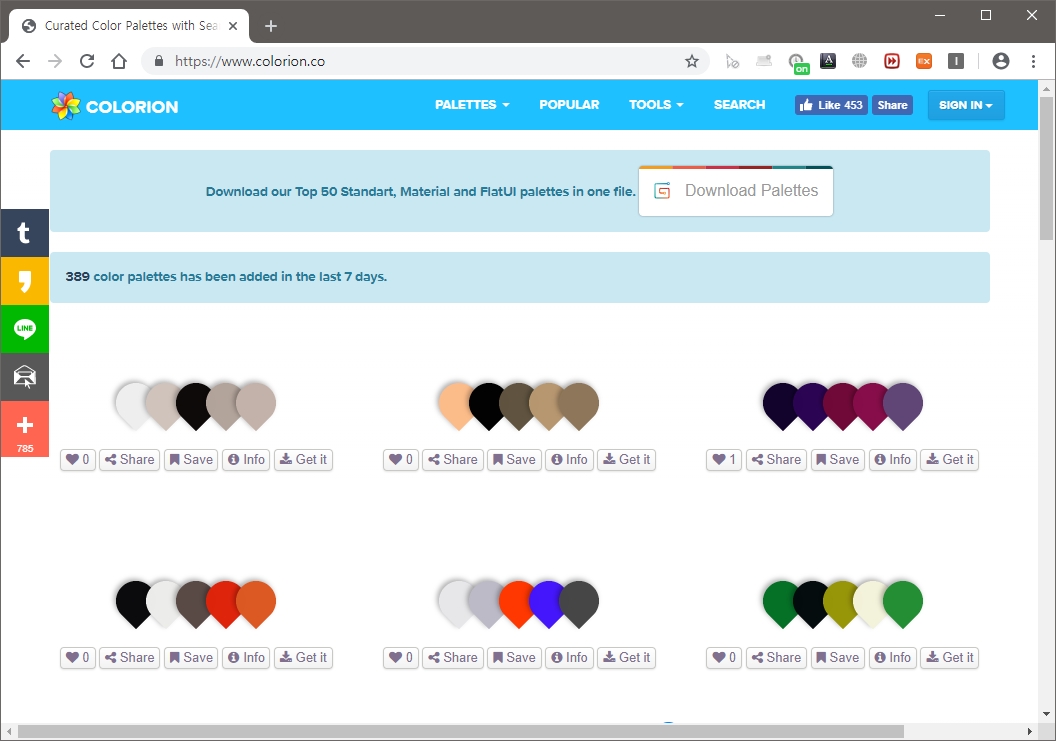Reload the page in Chrome
The image size is (1056, 741).
[x=87, y=61]
